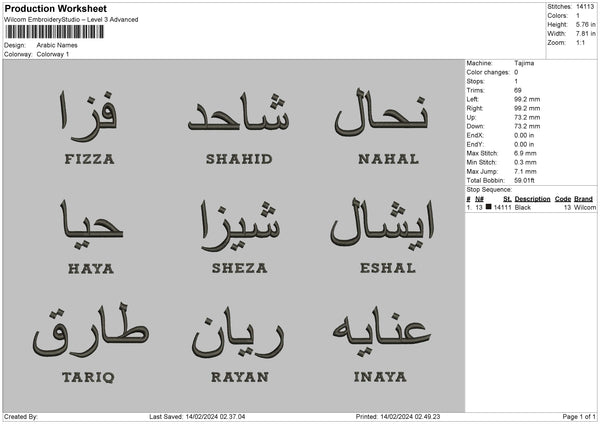The image size is (600, 424).
Task: Click the Arabic embroidery above INAYA
Action: tap(382, 331)
